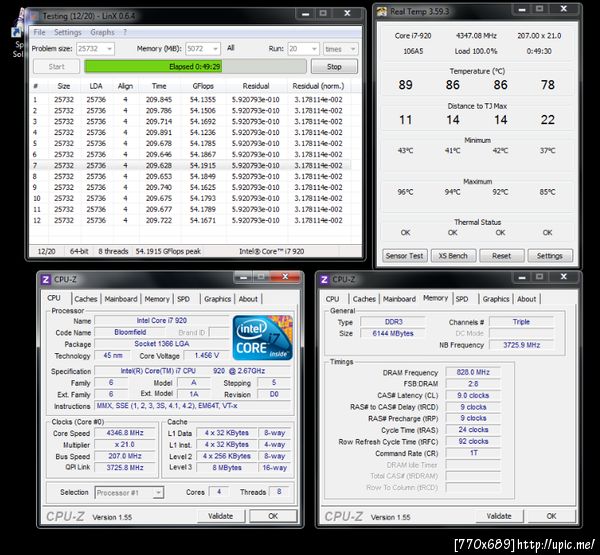Image resolution: width=600 pixels, height=555 pixels.
Task: Select result row 7 with 54.1915 GFlops
Action: click(x=190, y=165)
